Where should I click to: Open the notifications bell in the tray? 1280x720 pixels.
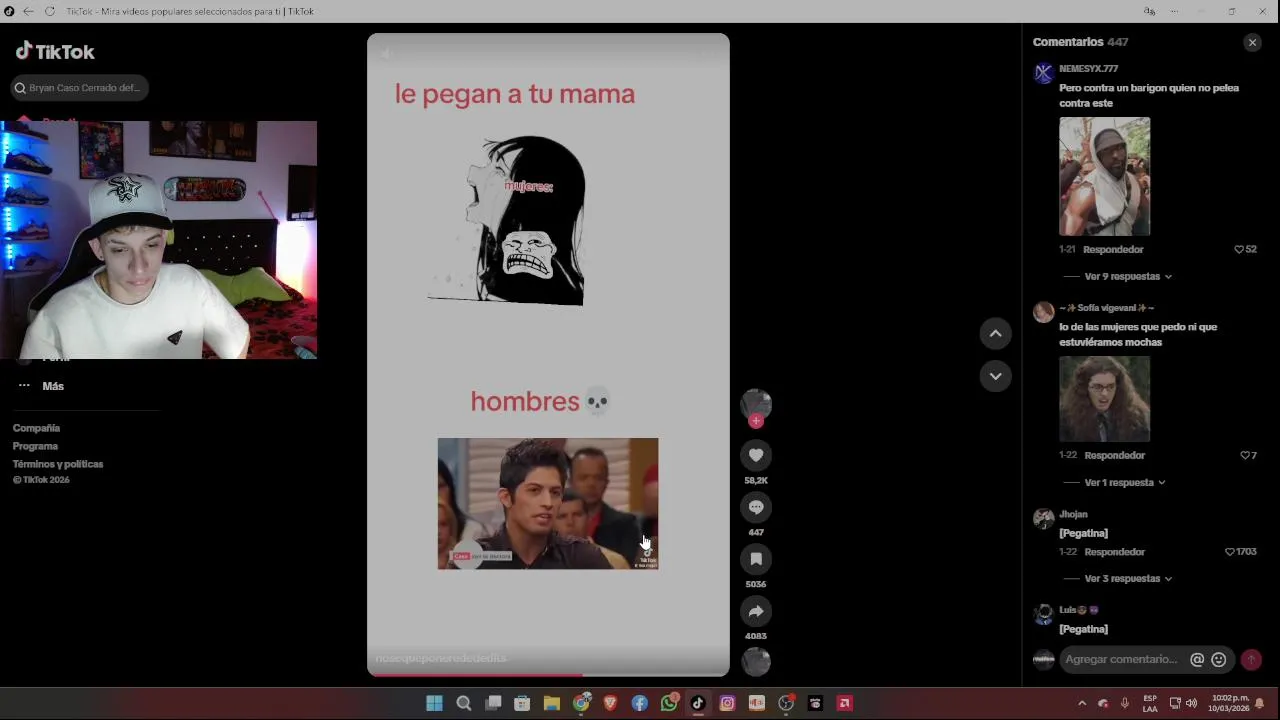point(1260,703)
